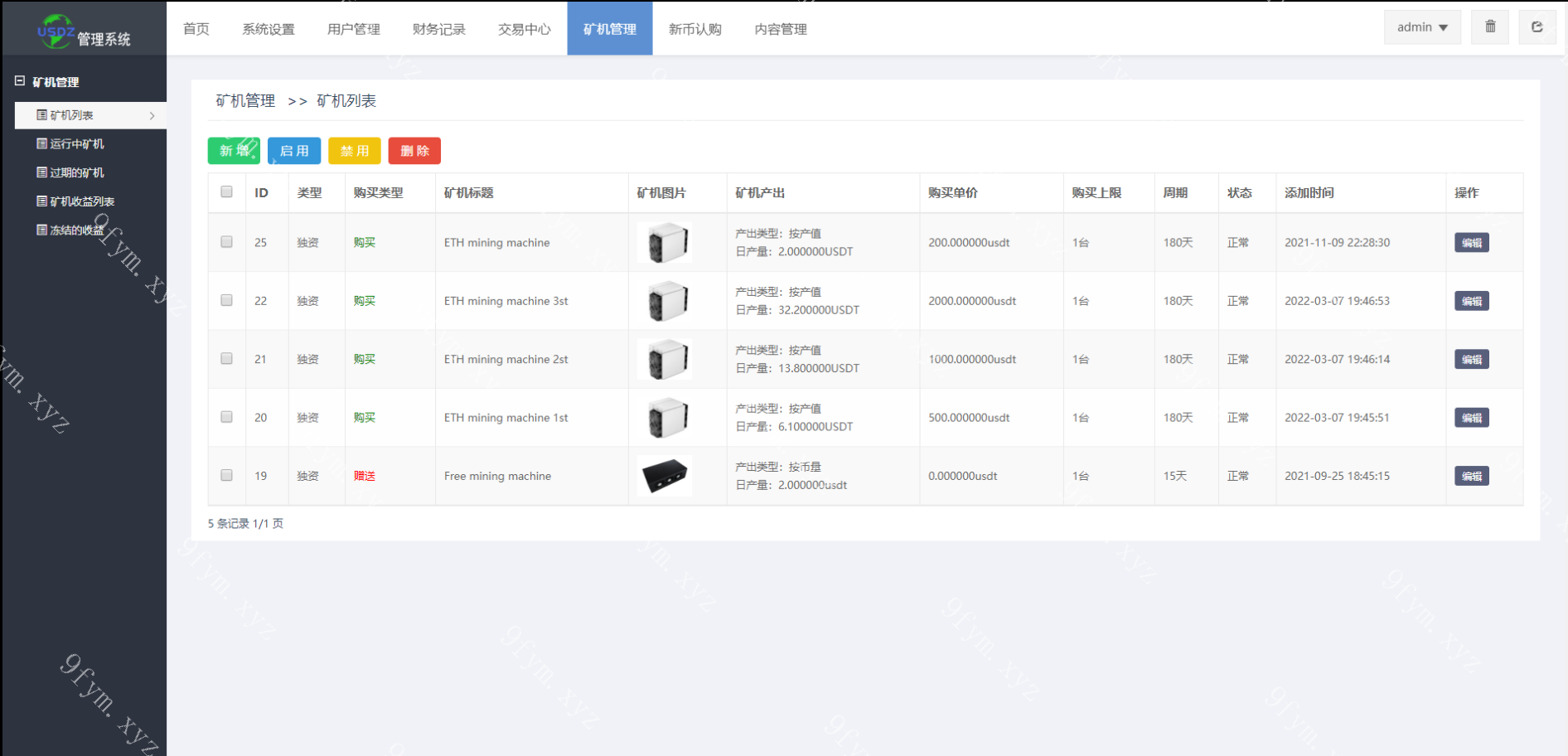Image resolution: width=1568 pixels, height=756 pixels.
Task: Click the 运行中矿机 sidebar icon
Action: pyautogui.click(x=41, y=143)
